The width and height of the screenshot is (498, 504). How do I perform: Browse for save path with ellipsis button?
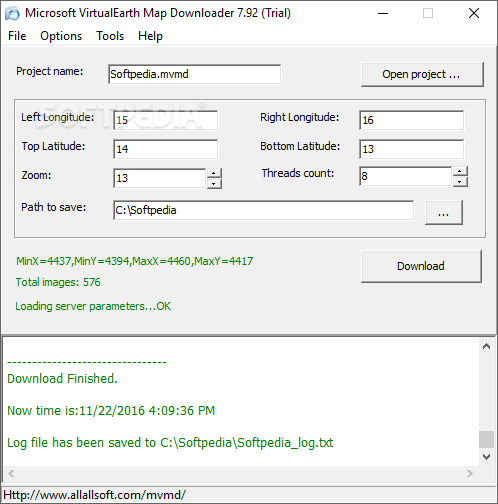tap(444, 212)
